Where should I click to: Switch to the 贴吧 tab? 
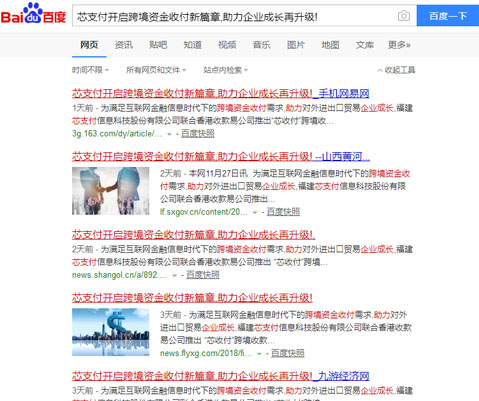pyautogui.click(x=158, y=45)
